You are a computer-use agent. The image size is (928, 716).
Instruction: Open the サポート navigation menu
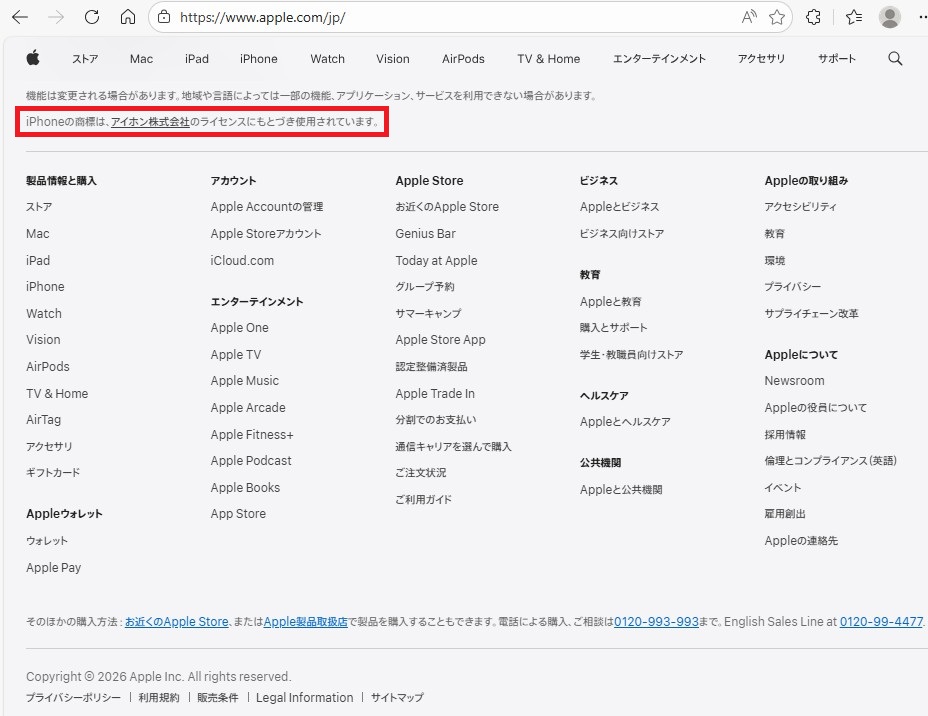click(836, 59)
